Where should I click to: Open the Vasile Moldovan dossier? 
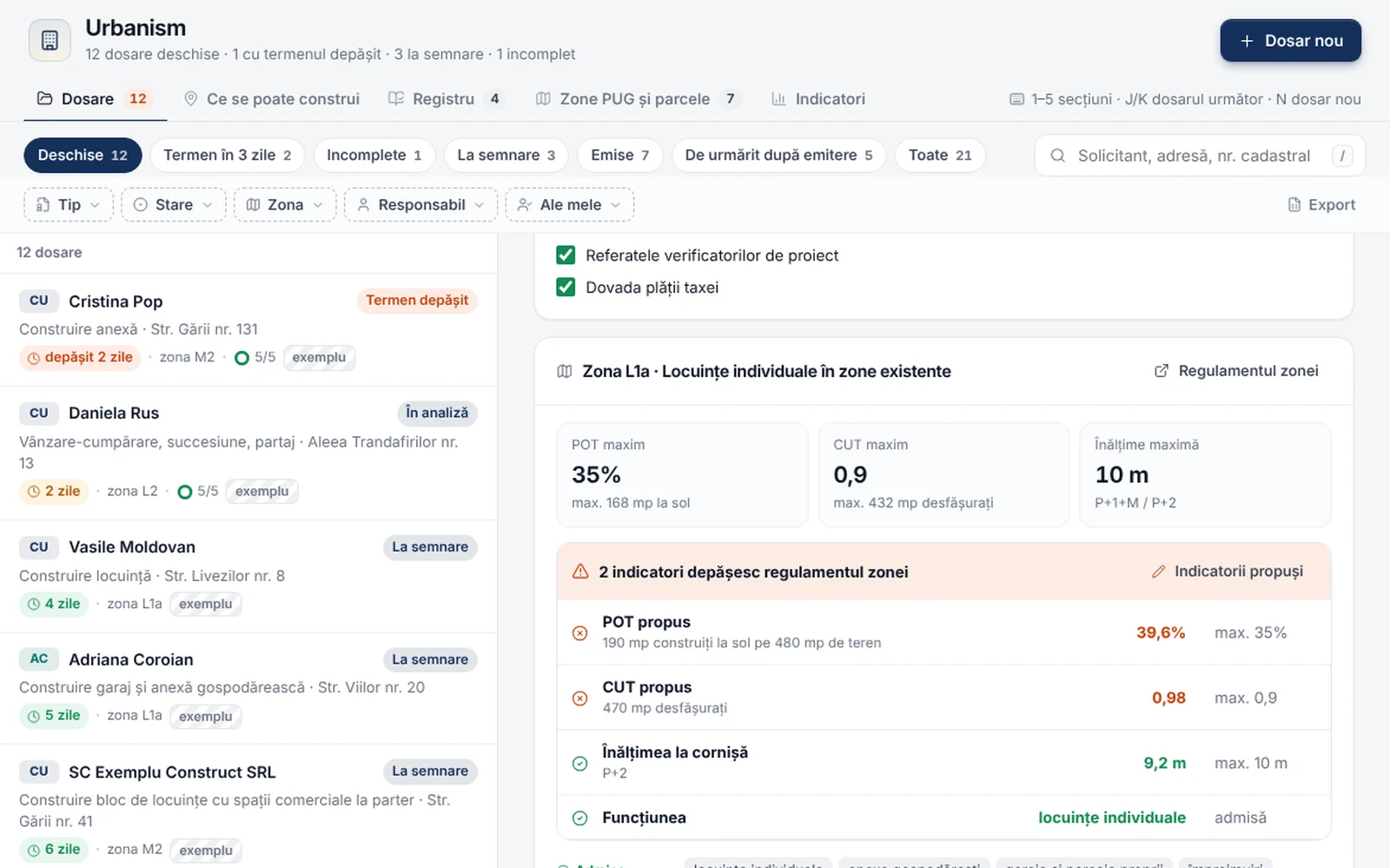248,577
